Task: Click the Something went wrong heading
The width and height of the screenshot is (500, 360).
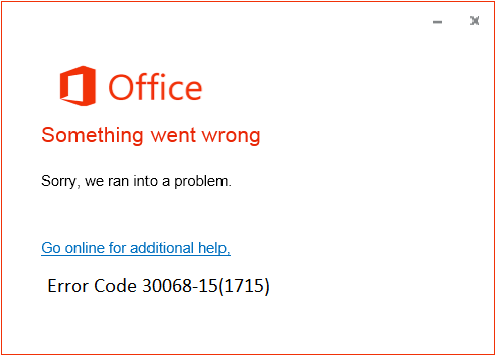Action: coord(151,135)
